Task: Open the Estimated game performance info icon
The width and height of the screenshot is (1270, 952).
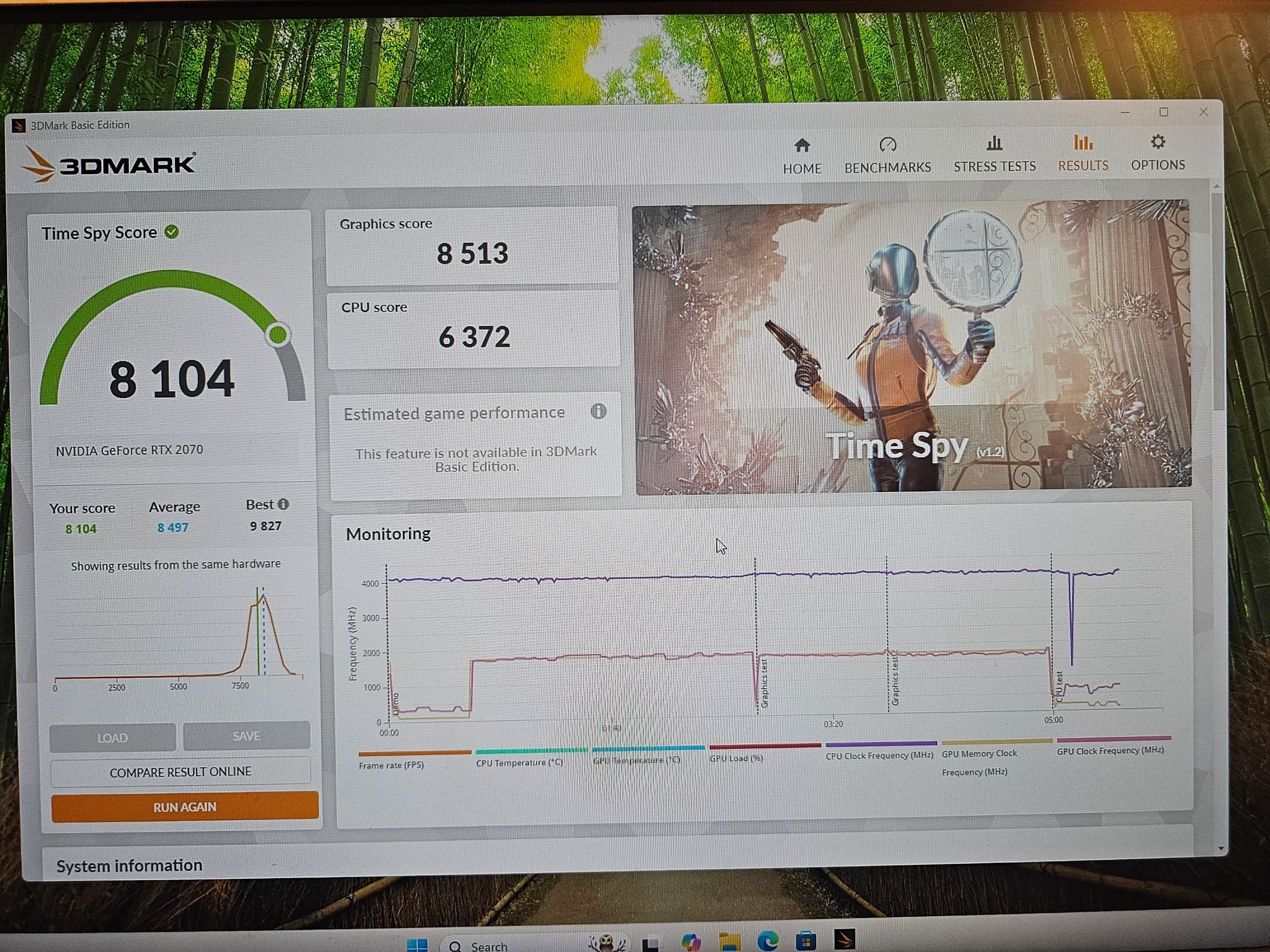Action: click(598, 411)
